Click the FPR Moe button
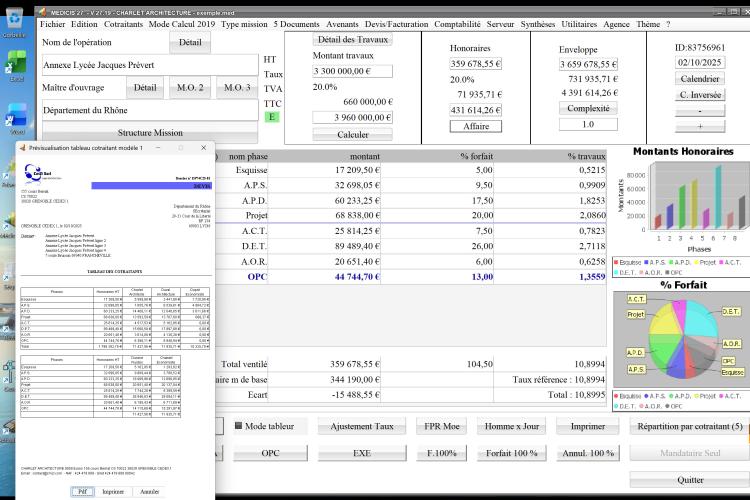Viewport: 750px width, 500px height. click(x=441, y=426)
